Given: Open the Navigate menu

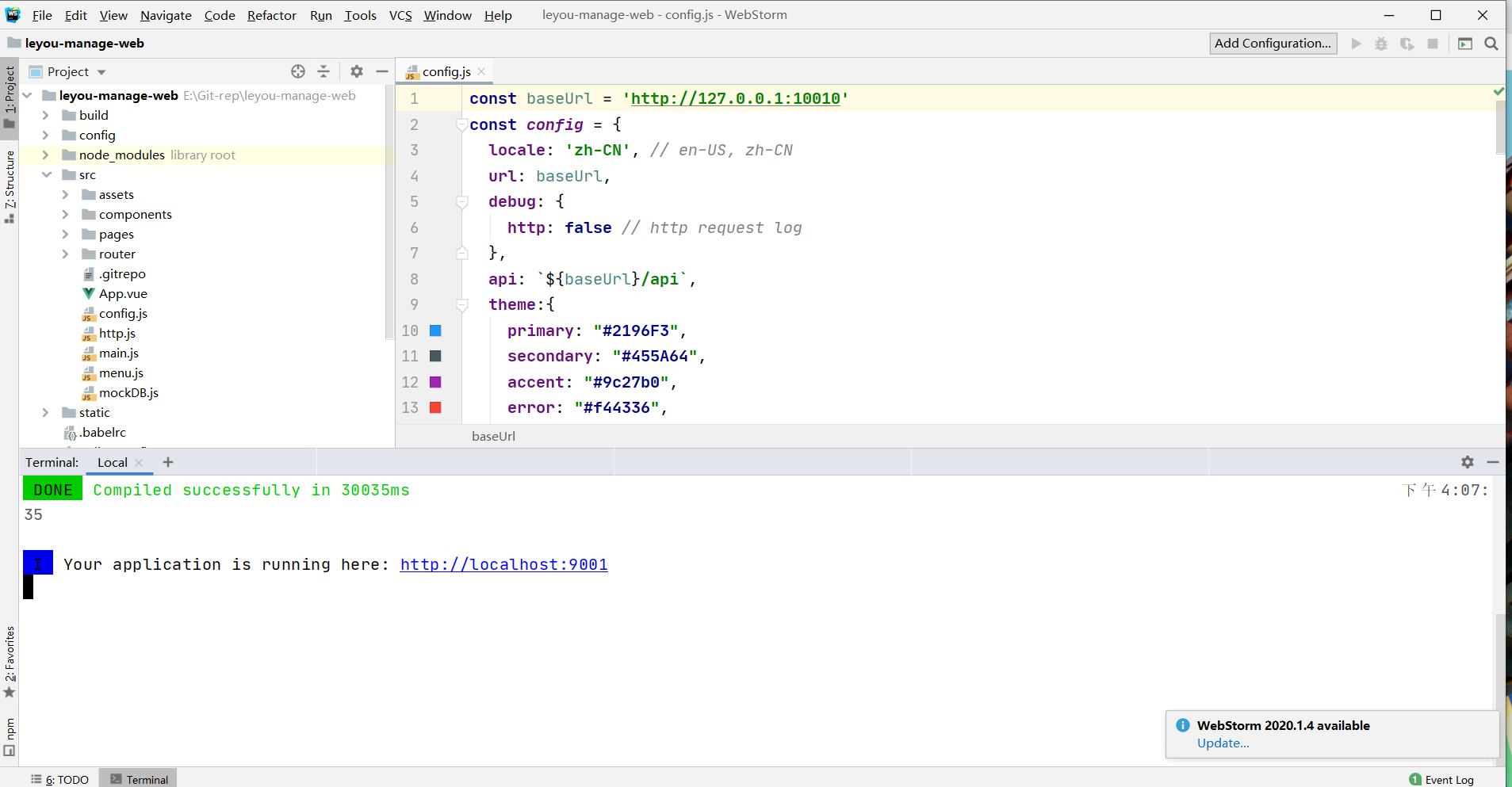Looking at the screenshot, I should [x=166, y=15].
